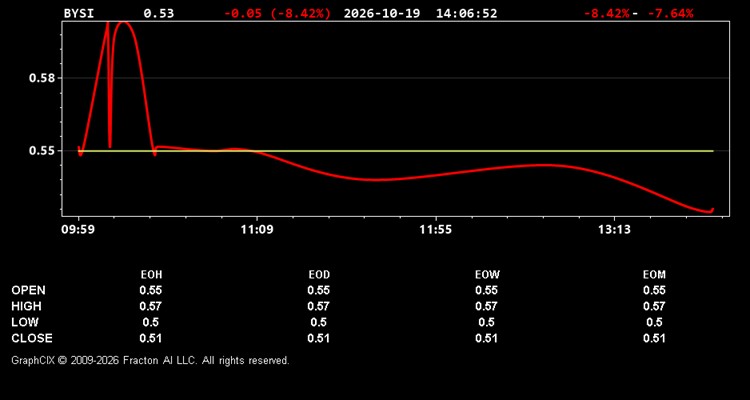This screenshot has height=400, width=750.
Task: Click the EOW OPEN value 0.55
Action: pyautogui.click(x=486, y=290)
